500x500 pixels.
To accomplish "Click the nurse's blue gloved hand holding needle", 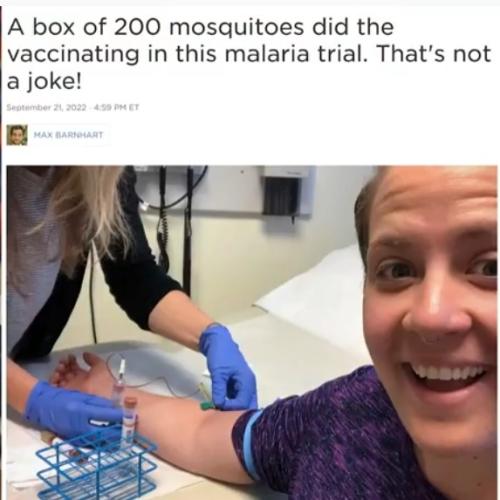I will pos(228,368).
